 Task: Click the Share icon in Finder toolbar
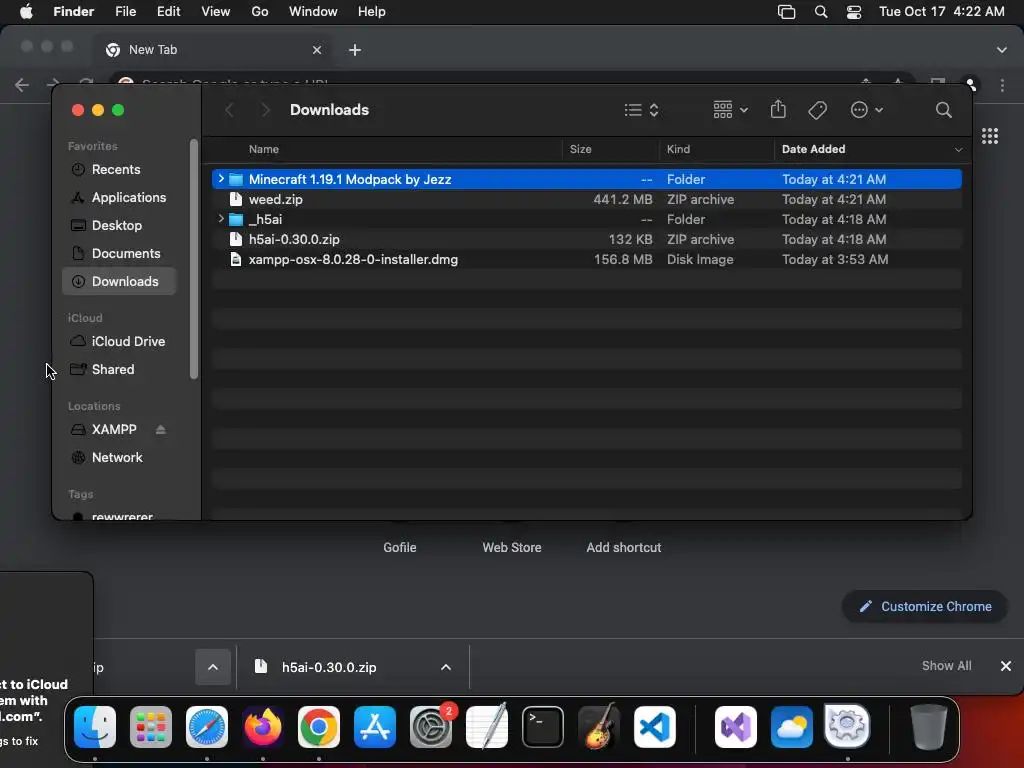pyautogui.click(x=778, y=109)
